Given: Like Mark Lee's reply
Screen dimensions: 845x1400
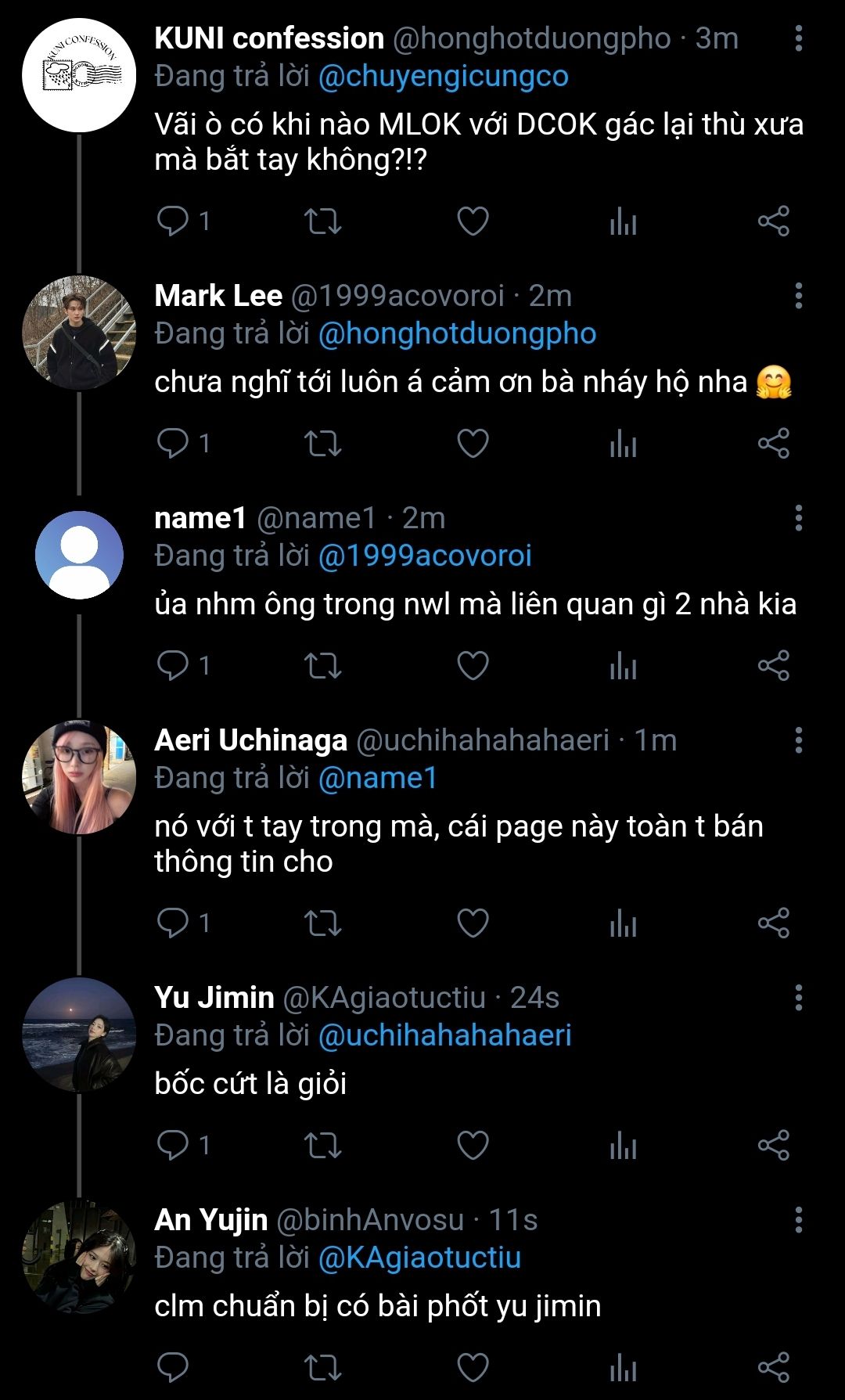Looking at the screenshot, I should [473, 444].
